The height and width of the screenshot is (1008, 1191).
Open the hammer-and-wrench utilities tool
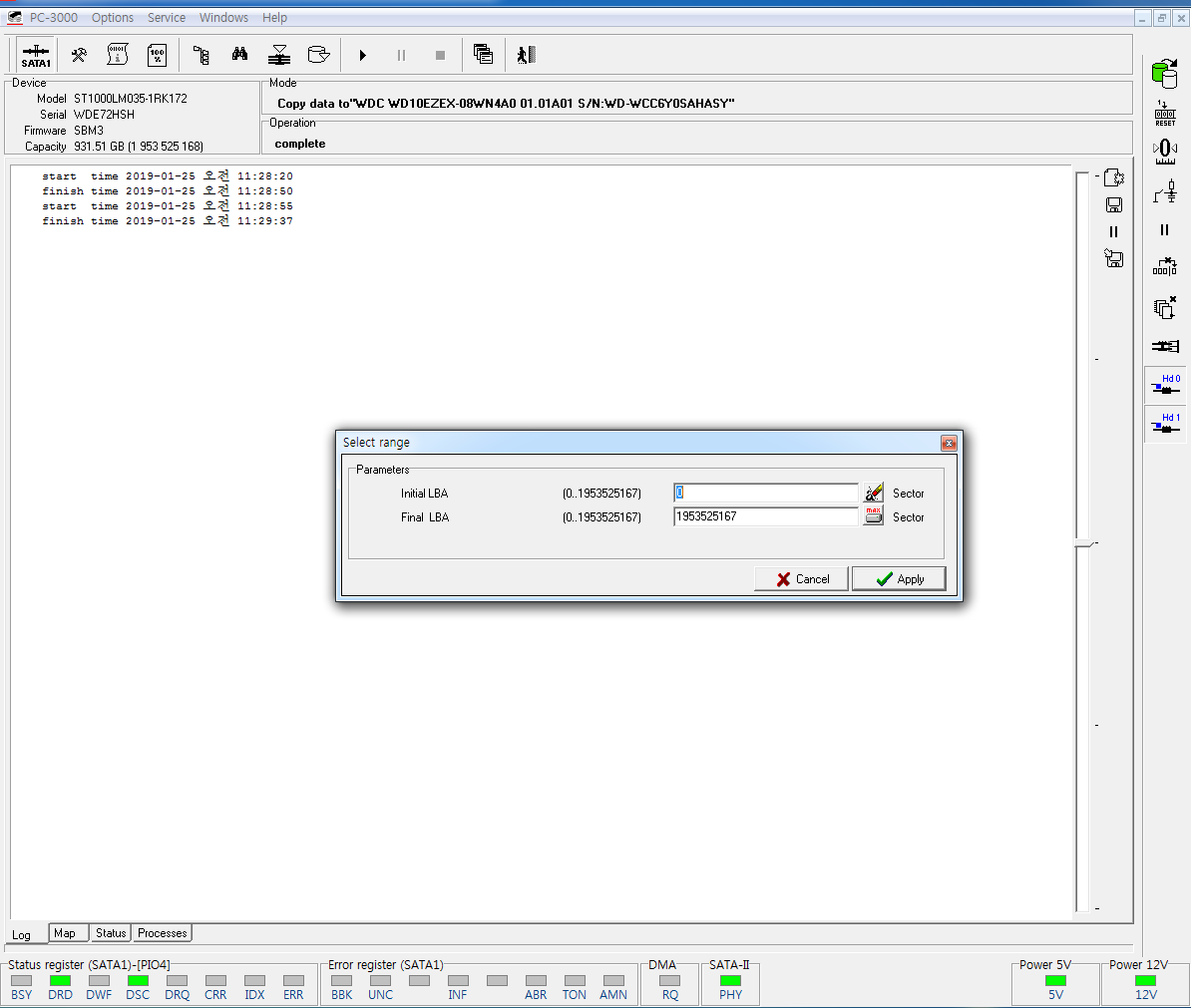[79, 55]
